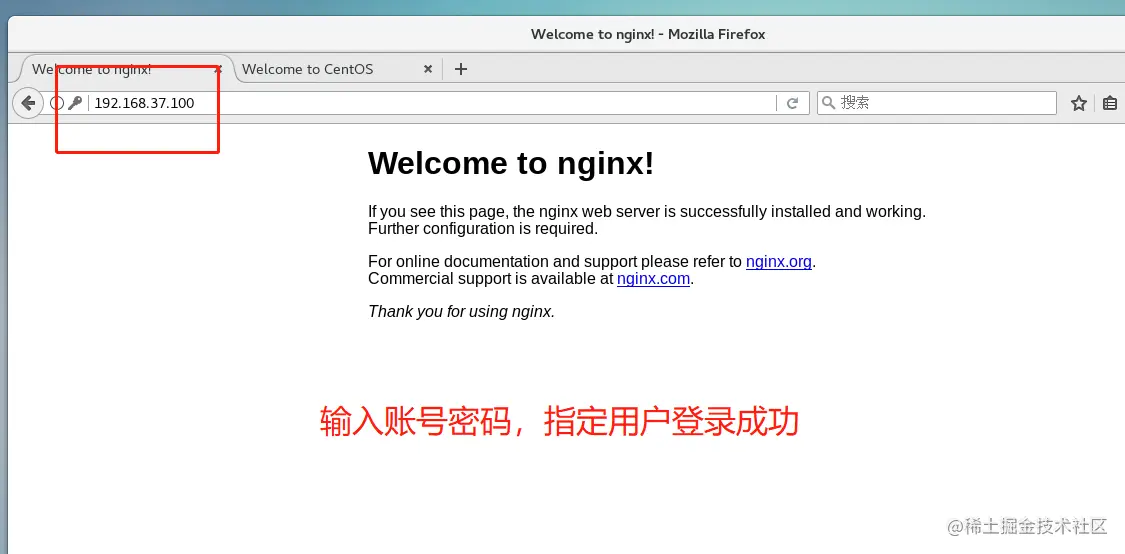Reload the page with the refresh icon
Viewport: 1125px width, 554px height.
tap(792, 103)
